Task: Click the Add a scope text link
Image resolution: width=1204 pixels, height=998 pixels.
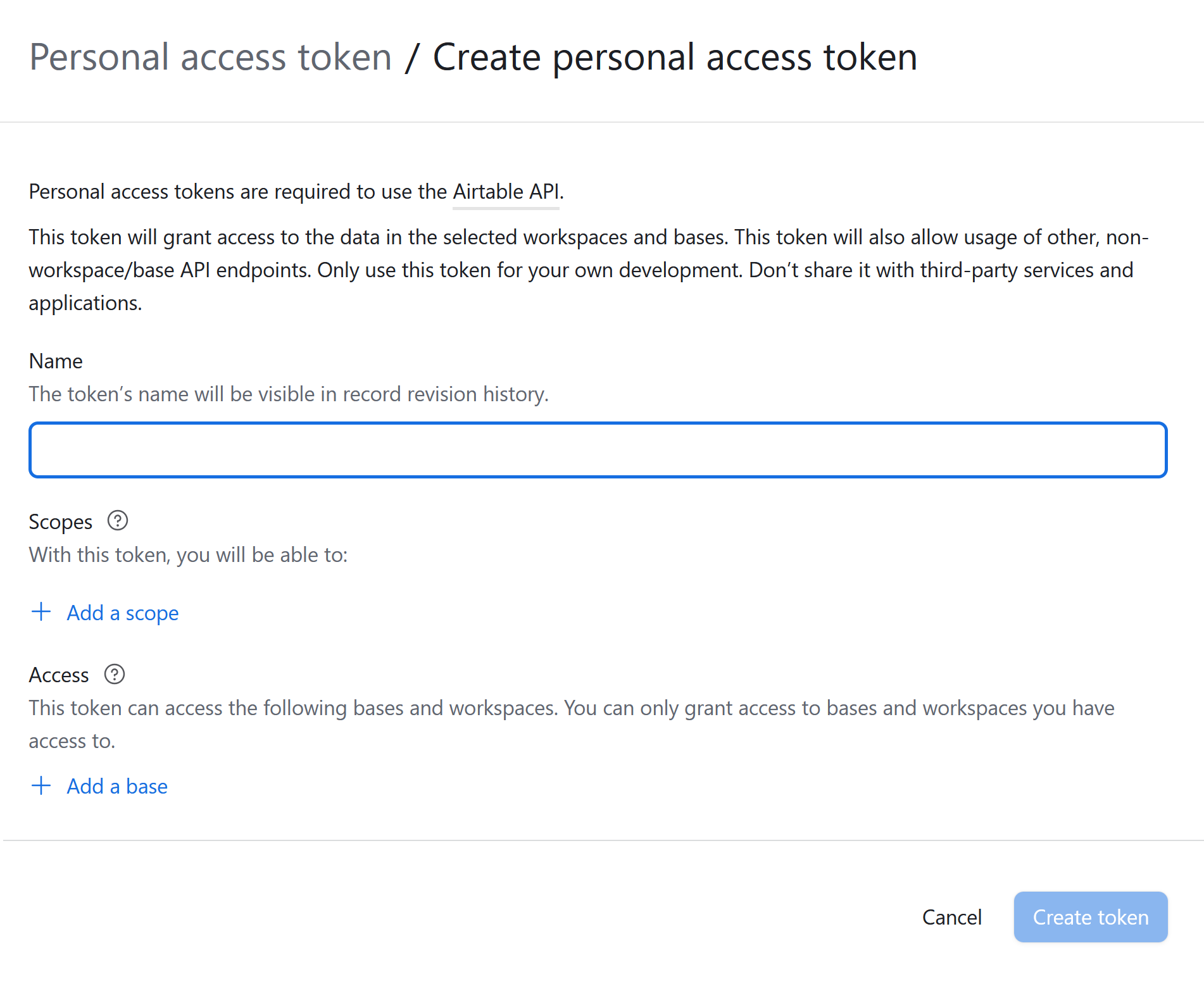Action: (123, 613)
